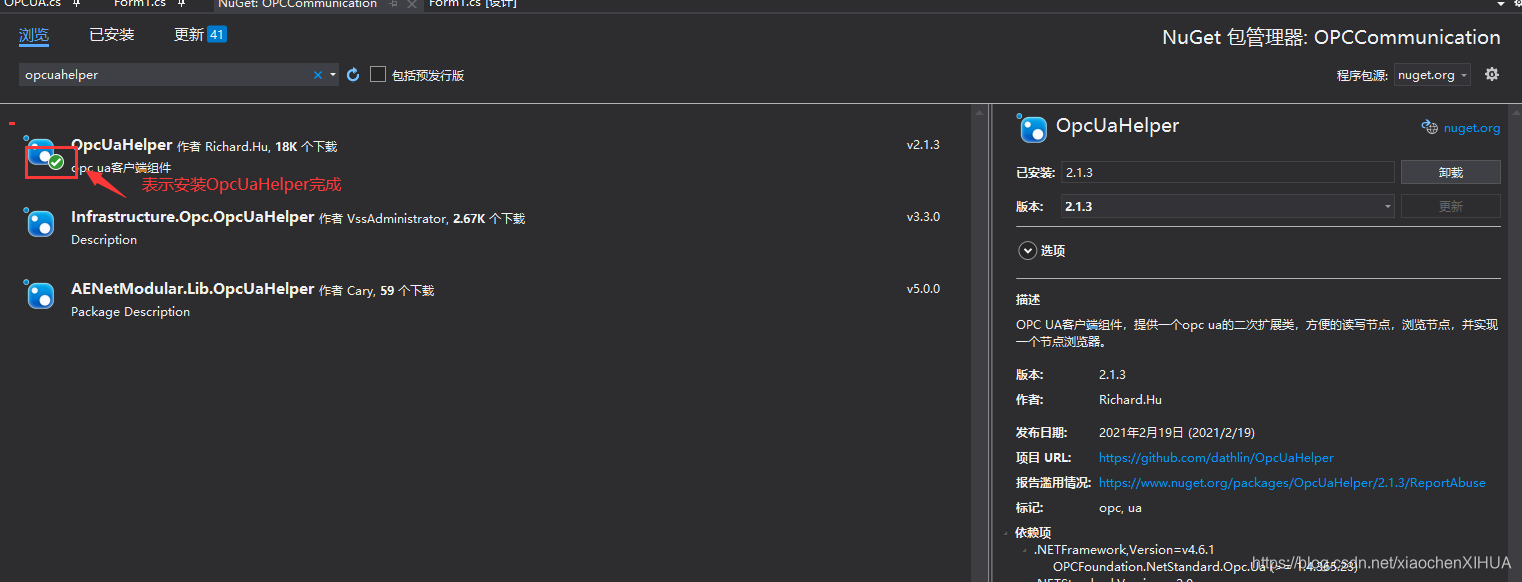
Task: Activate the NuGet: OPCCommunication document tab
Action: (298, 4)
